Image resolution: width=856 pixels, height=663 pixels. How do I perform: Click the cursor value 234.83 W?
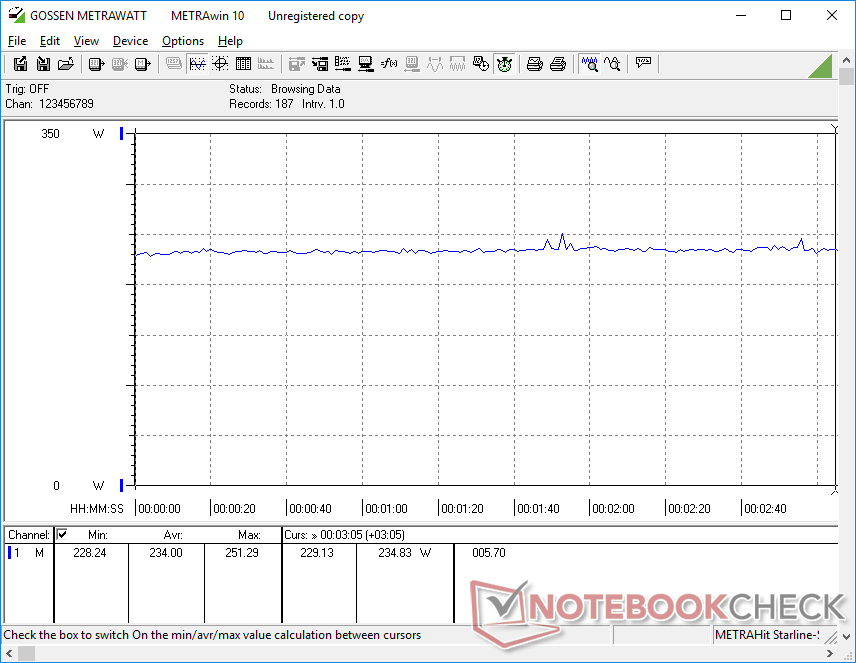[405, 553]
